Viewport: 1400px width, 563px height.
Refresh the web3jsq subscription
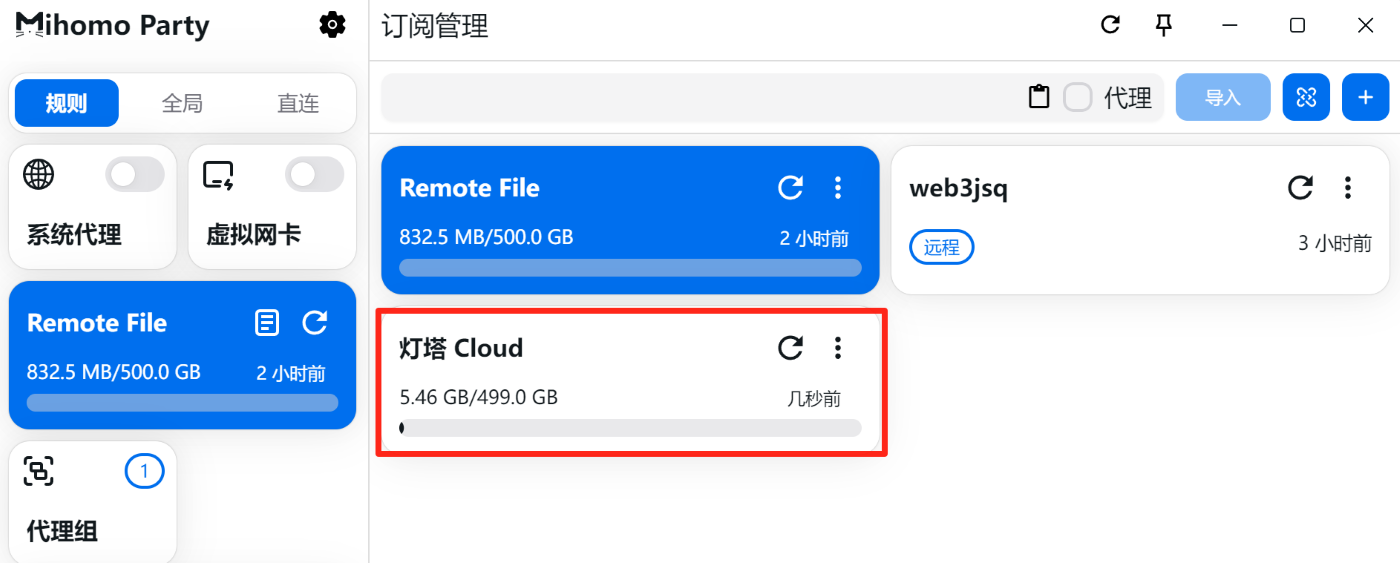[x=1300, y=187]
